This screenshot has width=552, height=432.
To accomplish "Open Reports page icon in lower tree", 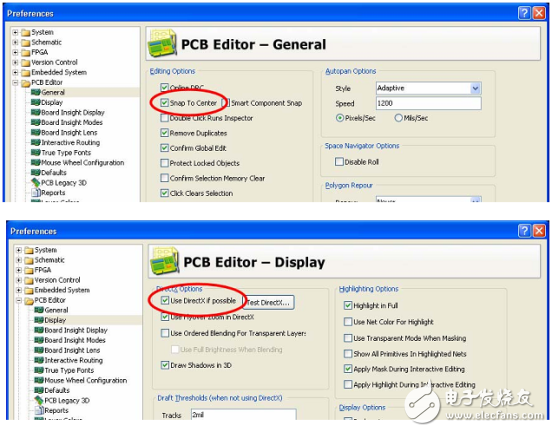I will click(x=39, y=411).
